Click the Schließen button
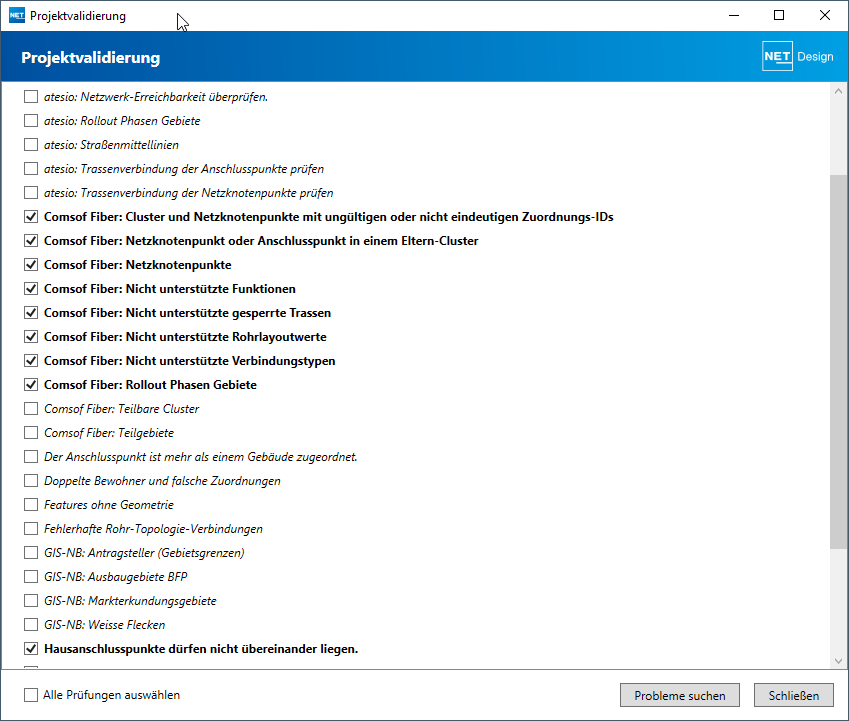The width and height of the screenshot is (849, 721). click(x=794, y=695)
